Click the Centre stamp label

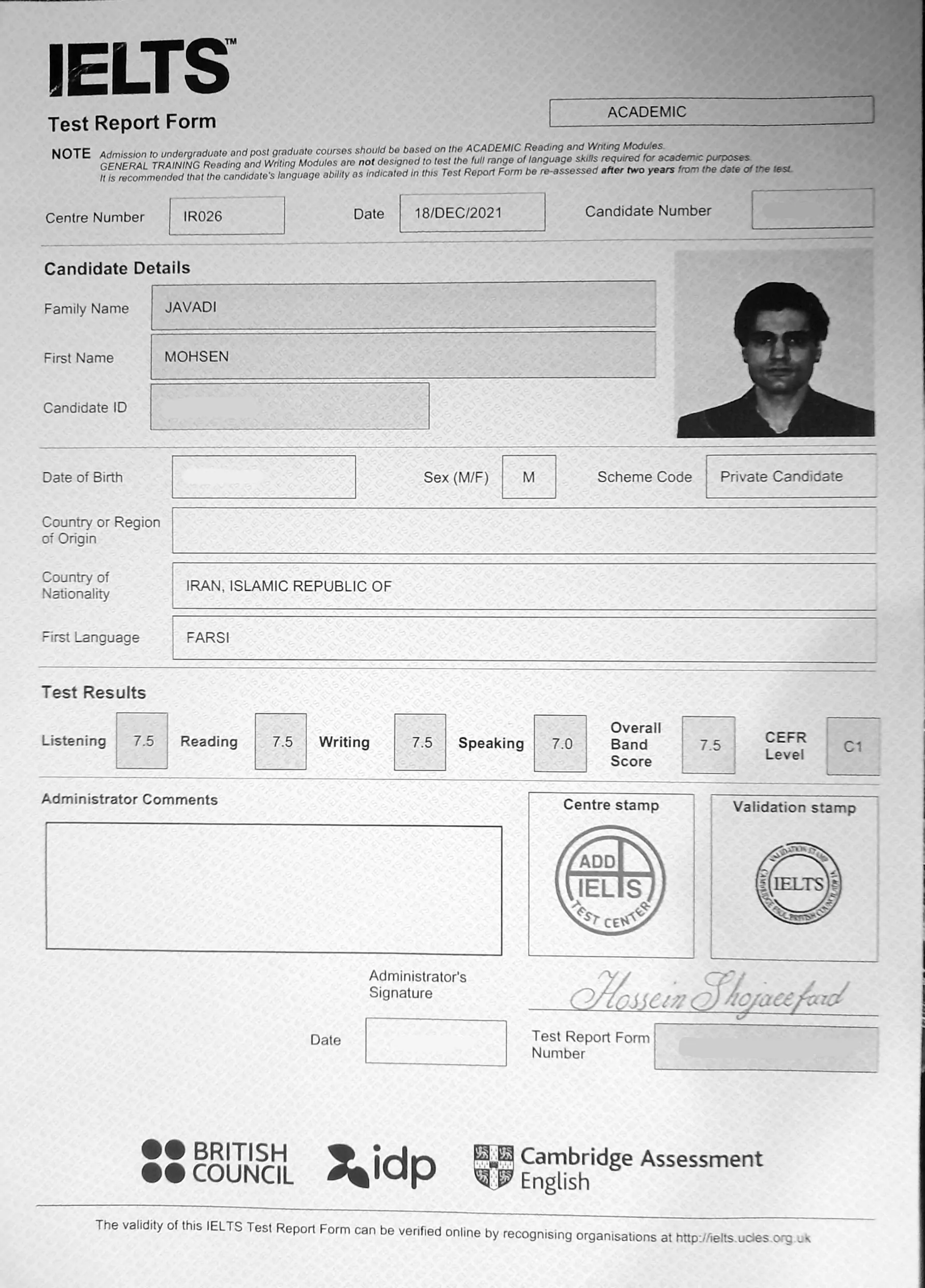coord(611,805)
